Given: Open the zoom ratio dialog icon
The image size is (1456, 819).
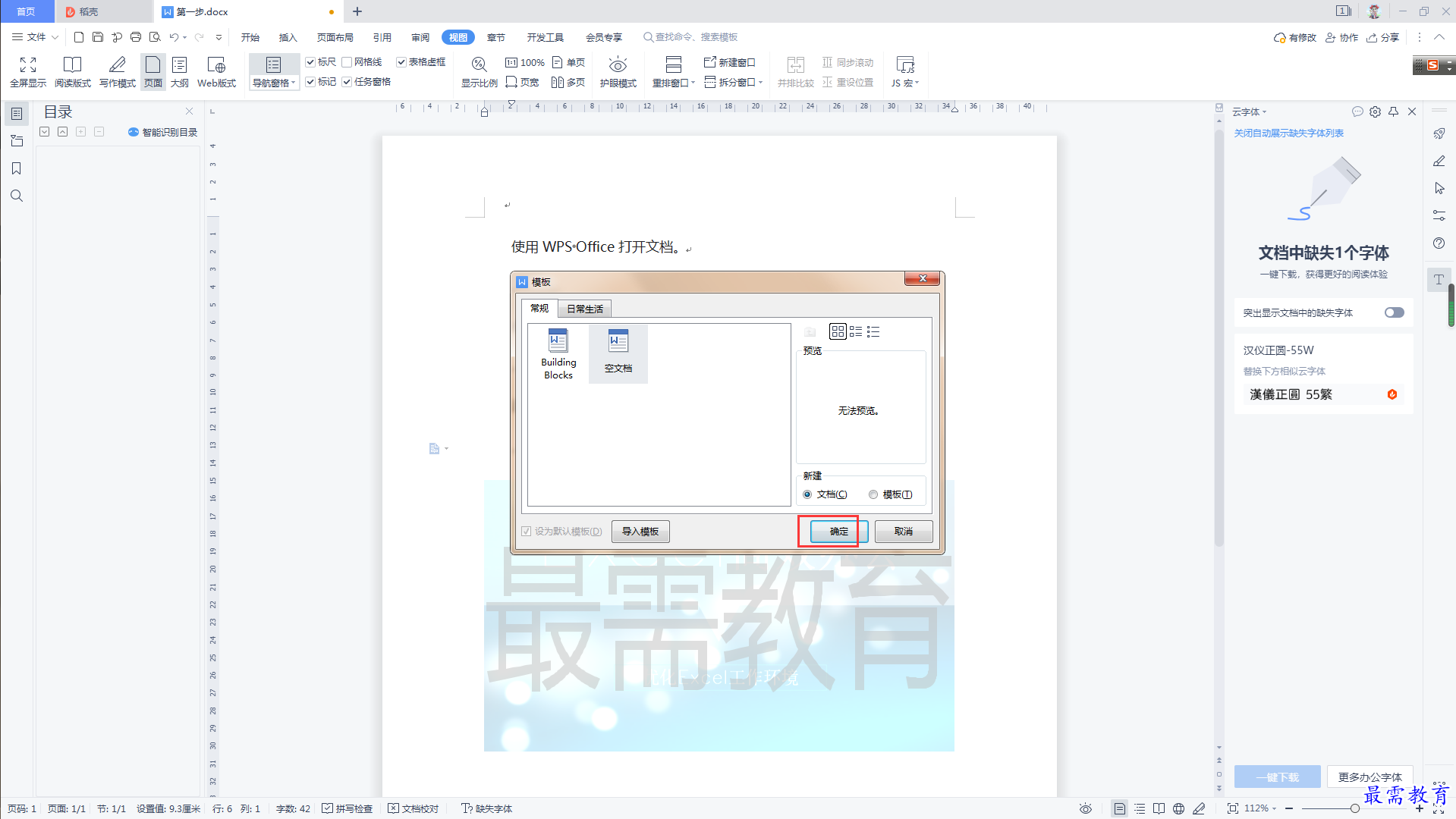Looking at the screenshot, I should [x=479, y=72].
